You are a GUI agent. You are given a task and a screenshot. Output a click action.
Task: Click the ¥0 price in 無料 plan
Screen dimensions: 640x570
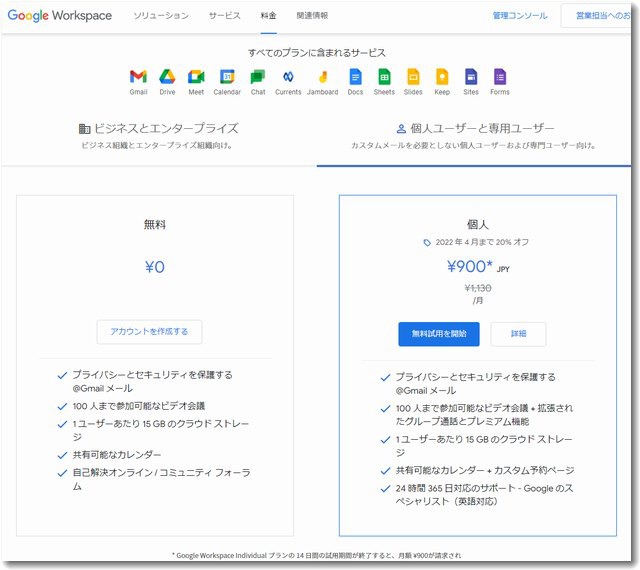[x=155, y=267]
